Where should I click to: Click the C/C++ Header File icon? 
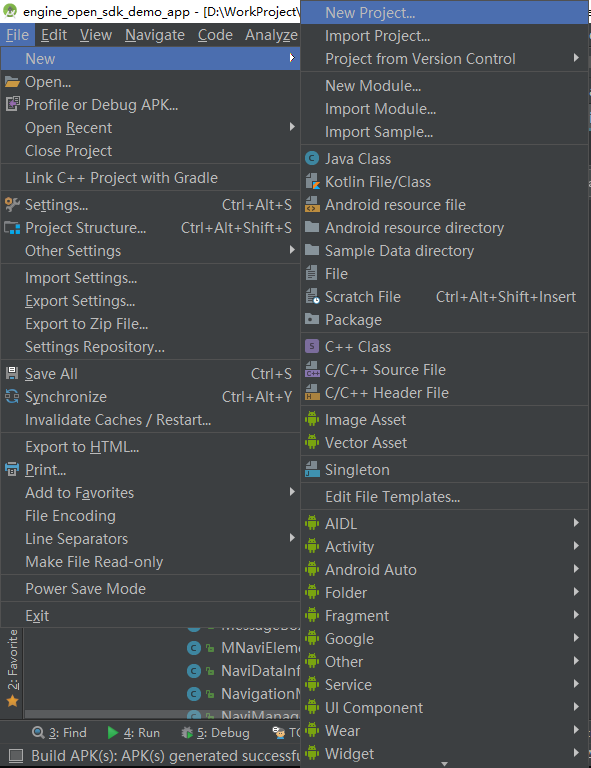click(312, 393)
